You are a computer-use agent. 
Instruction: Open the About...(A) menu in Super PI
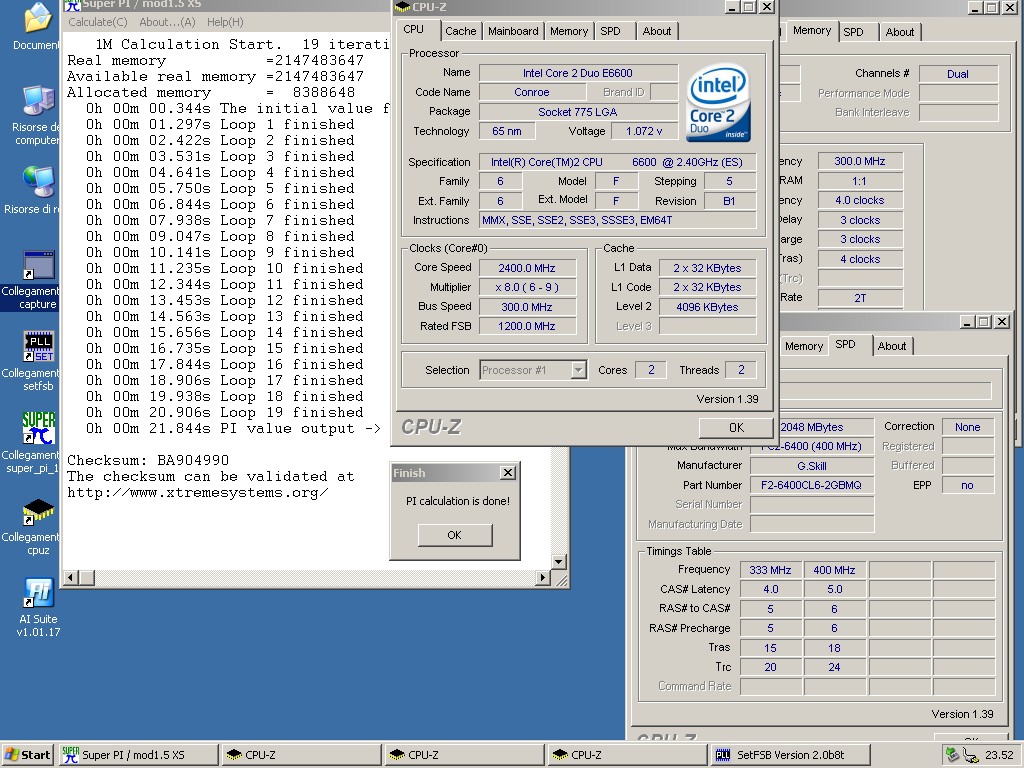(167, 22)
